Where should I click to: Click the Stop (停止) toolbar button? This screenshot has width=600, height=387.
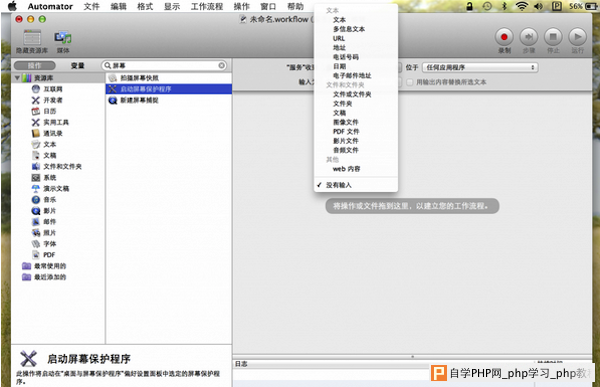(x=553, y=37)
